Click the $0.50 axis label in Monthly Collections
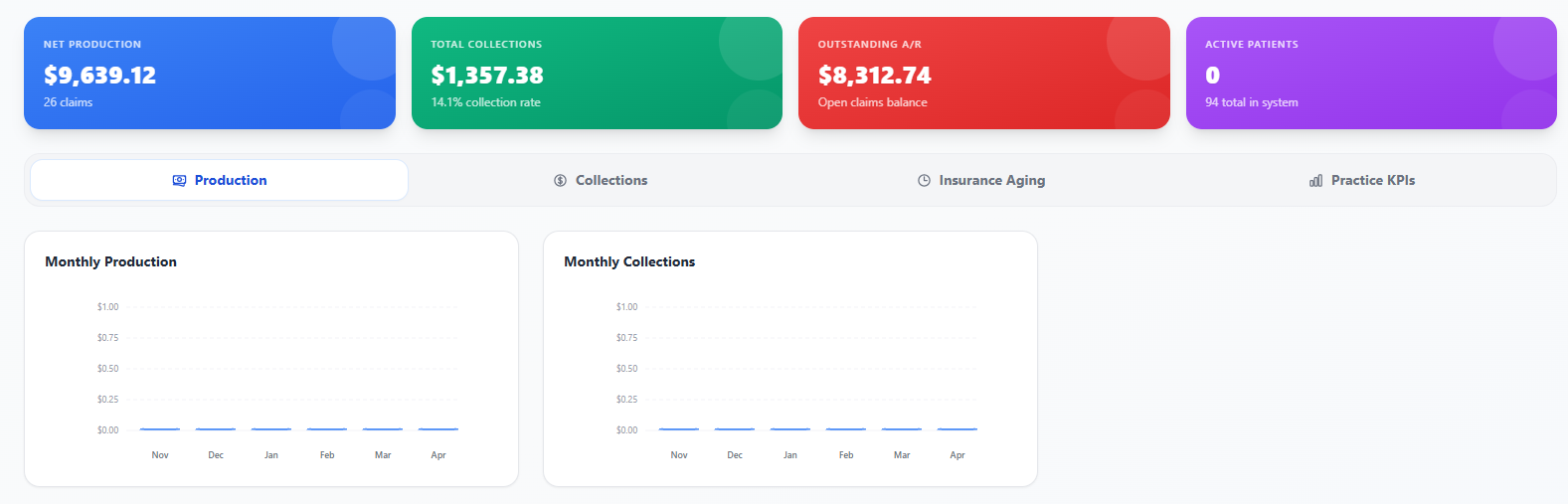The height and width of the screenshot is (504, 1568). tap(626, 369)
